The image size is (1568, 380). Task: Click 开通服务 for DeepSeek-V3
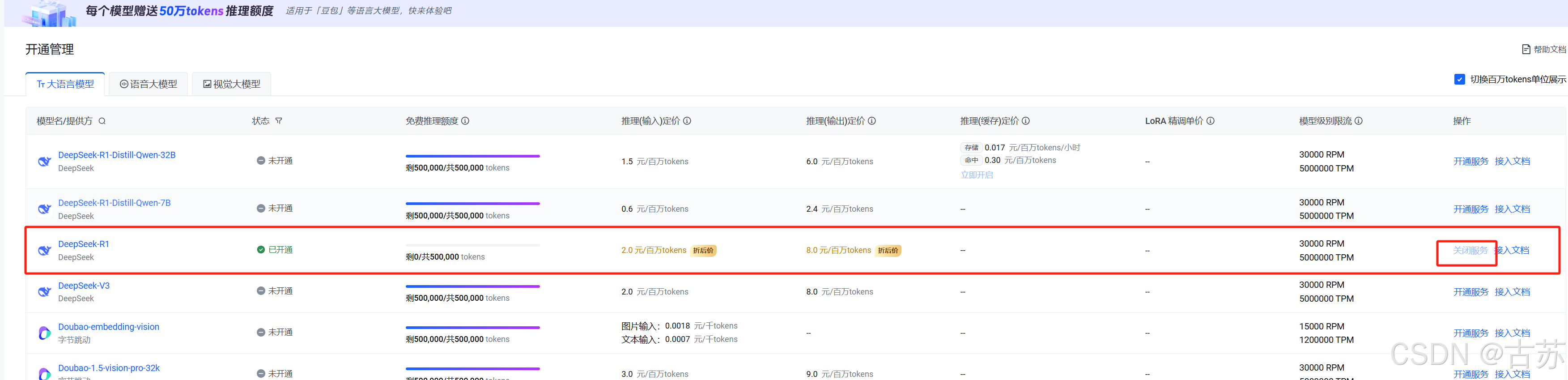point(1470,292)
